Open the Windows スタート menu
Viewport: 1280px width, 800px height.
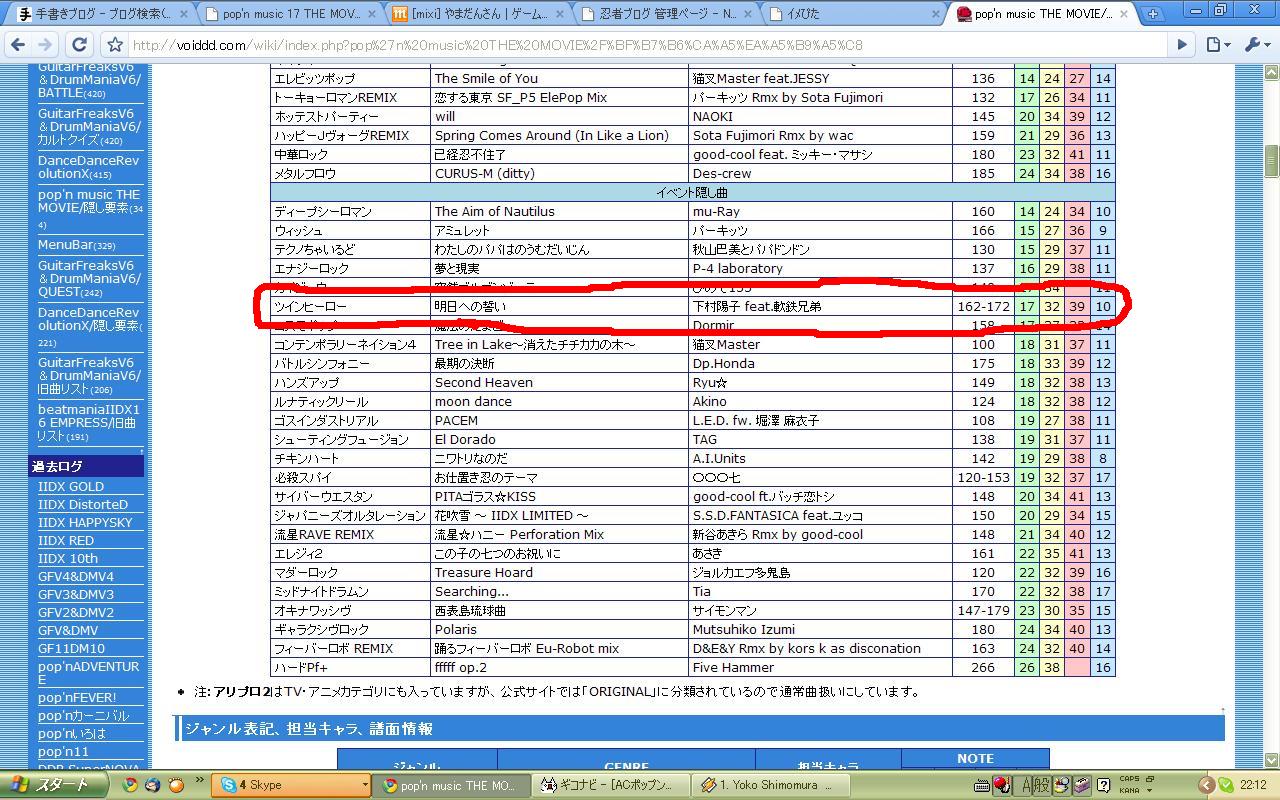pyautogui.click(x=55, y=785)
